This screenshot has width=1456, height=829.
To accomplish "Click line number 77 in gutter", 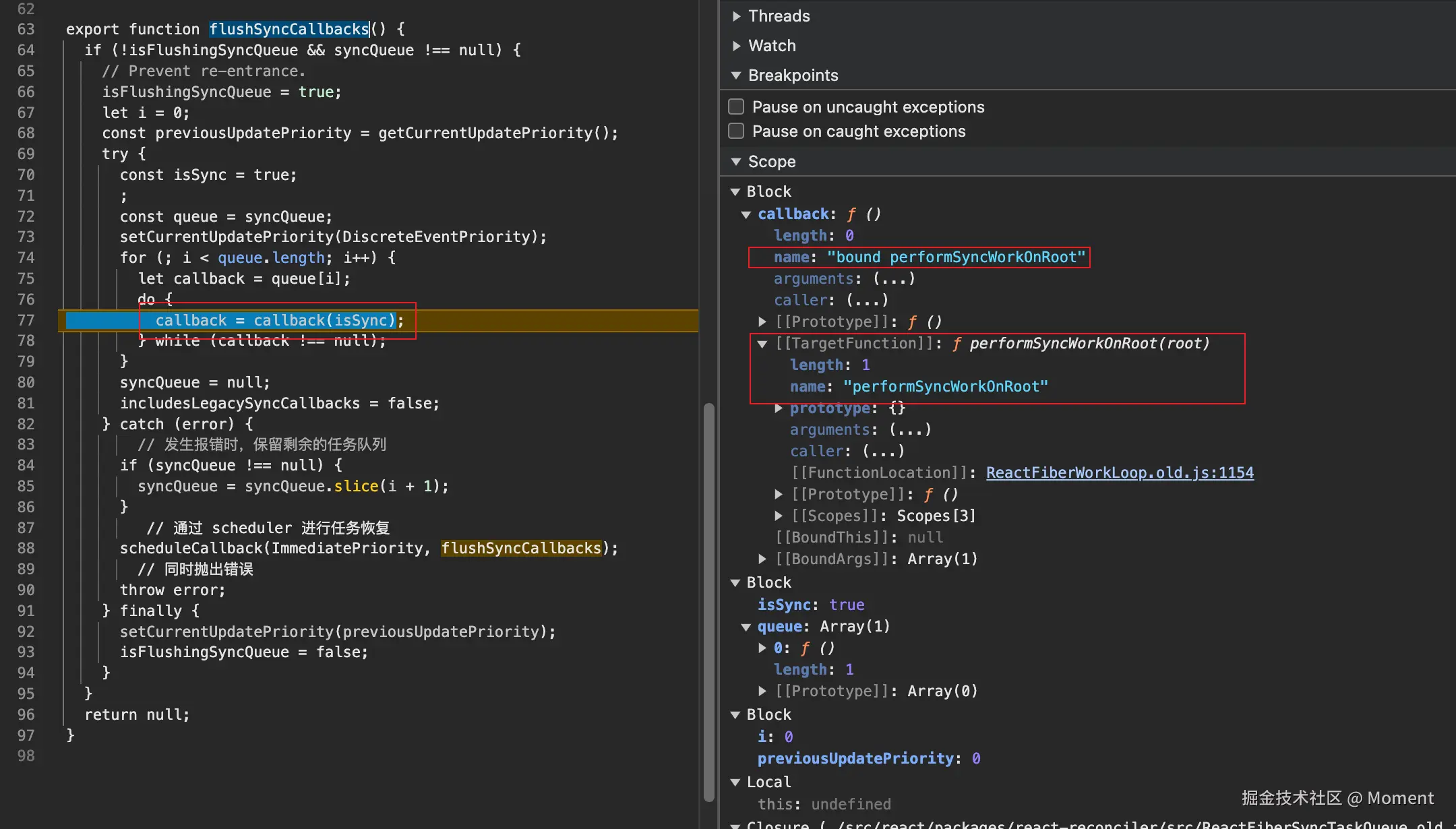I will click(x=26, y=320).
